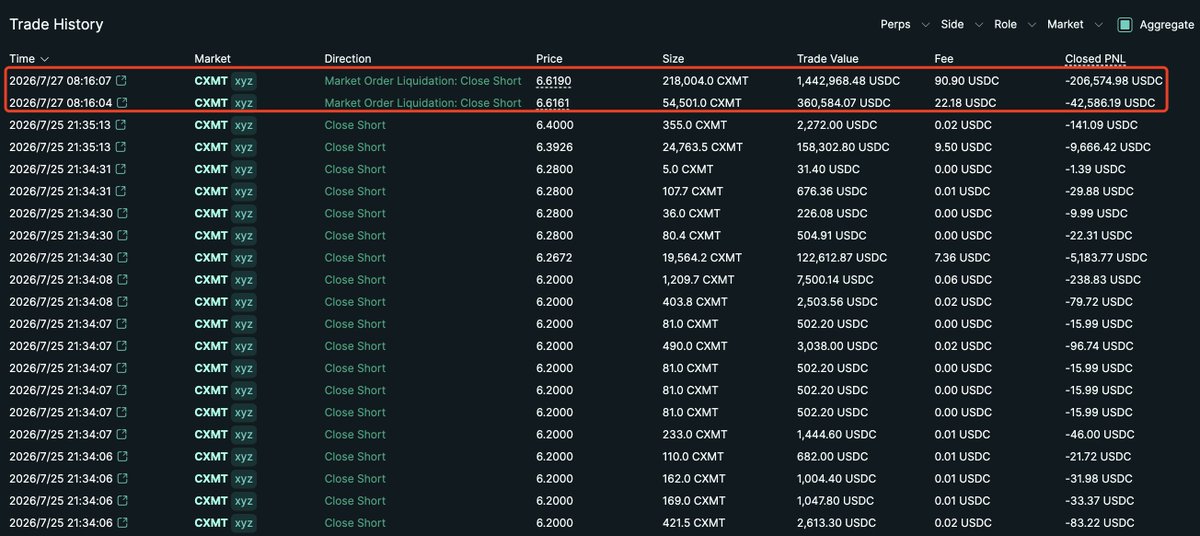Select Close Short on the 355.0 CXMT row
This screenshot has height=536, width=1200.
pyautogui.click(x=355, y=125)
